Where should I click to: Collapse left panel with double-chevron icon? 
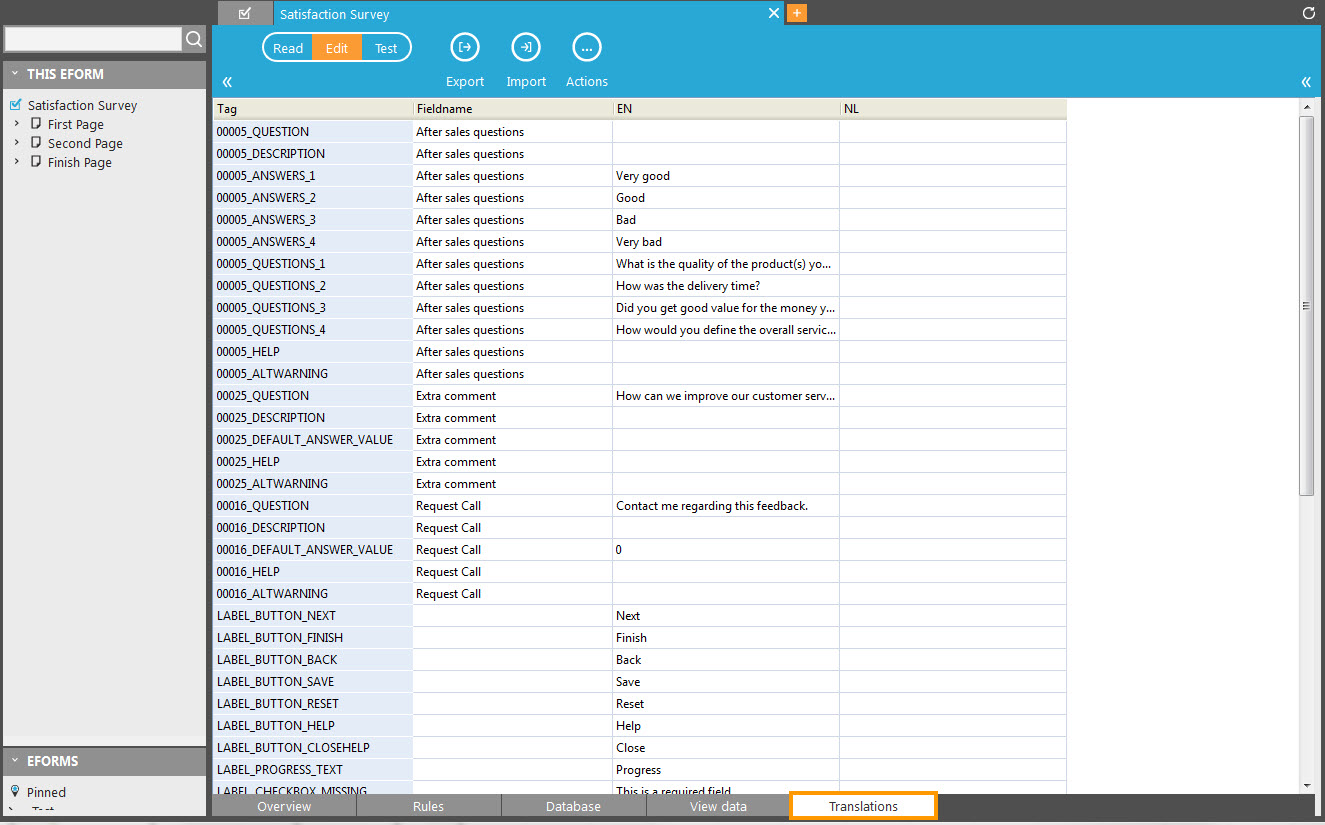click(227, 82)
